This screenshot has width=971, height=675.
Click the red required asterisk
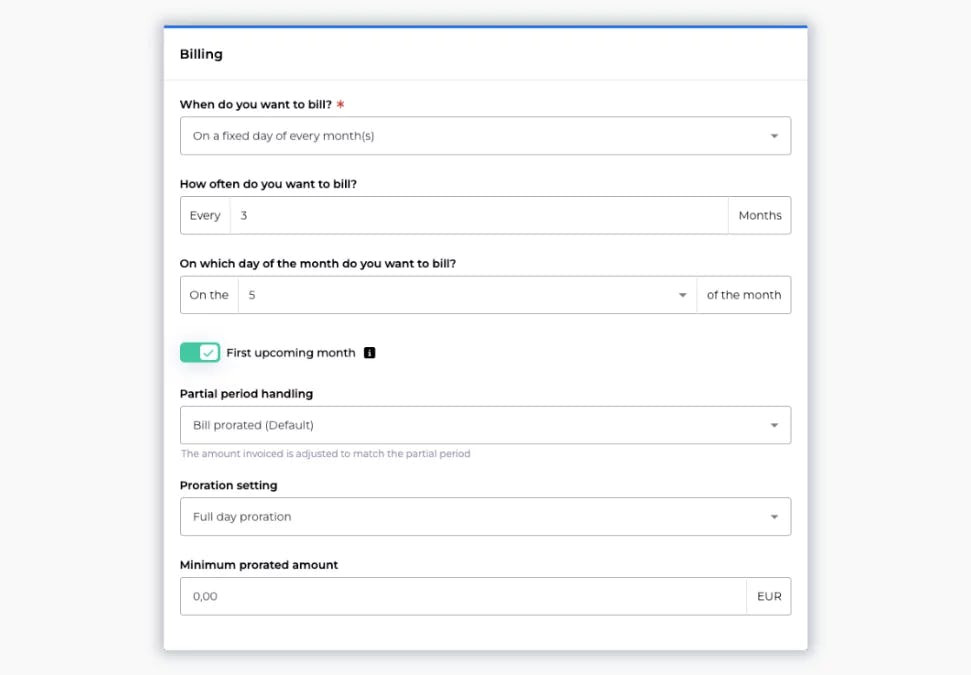click(341, 104)
